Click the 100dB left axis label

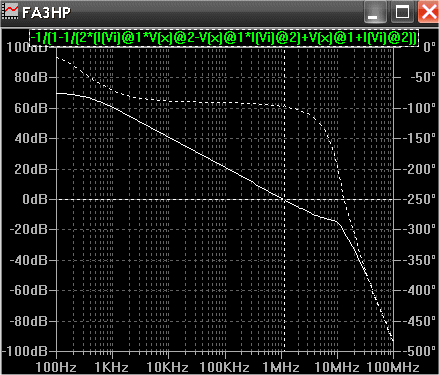[27, 47]
